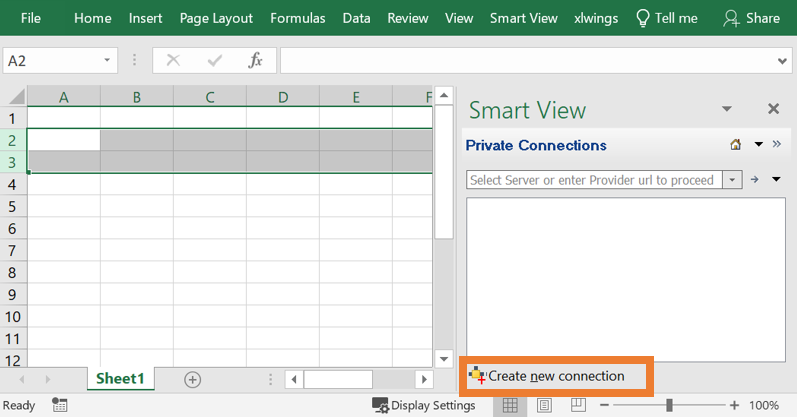Open Smart View task pane options arrow
This screenshot has height=420, width=797.
(727, 109)
